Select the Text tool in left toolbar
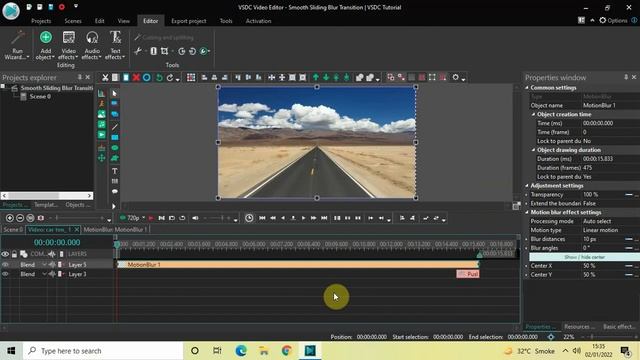The height and width of the screenshot is (360, 640). coord(115,171)
